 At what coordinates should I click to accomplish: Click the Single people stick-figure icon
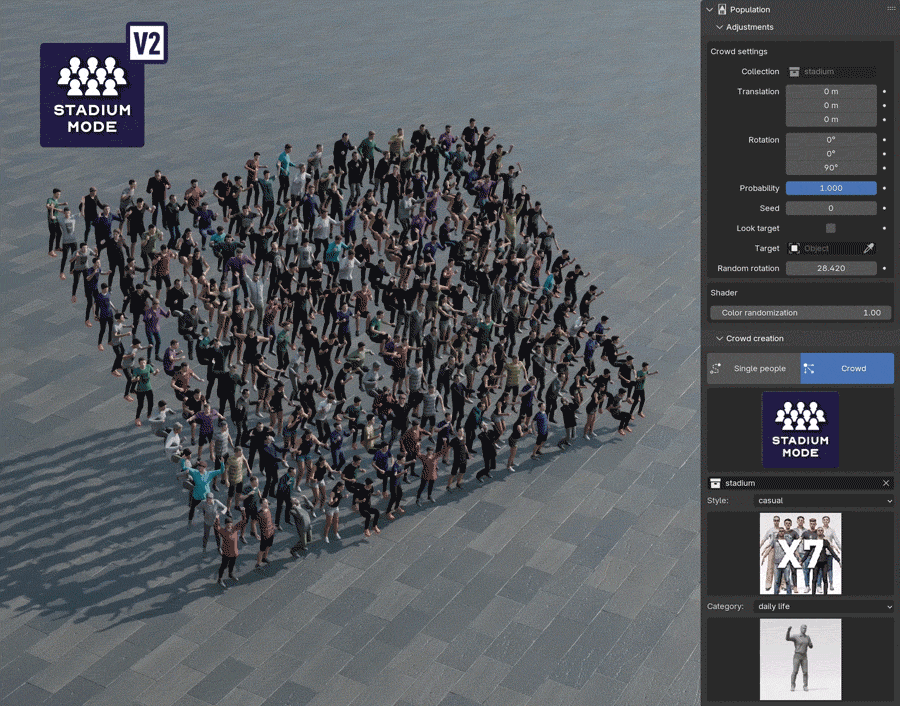tap(717, 368)
